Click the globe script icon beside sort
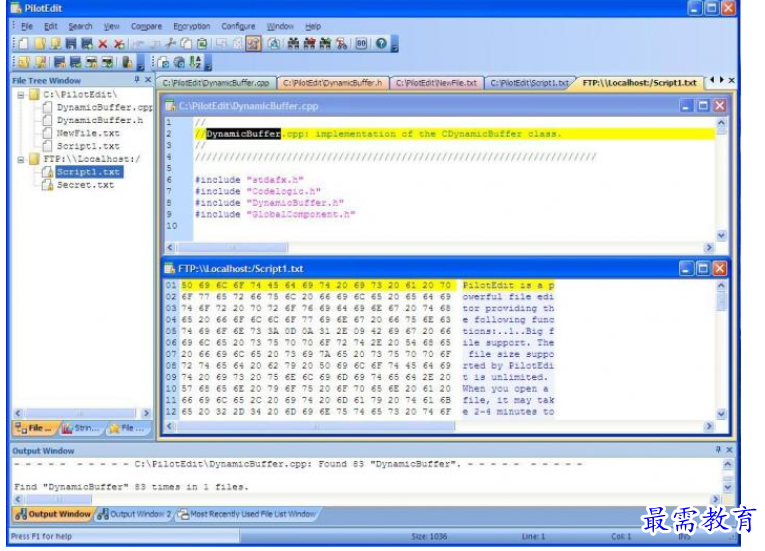The width and height of the screenshot is (765, 551). (x=180, y=62)
